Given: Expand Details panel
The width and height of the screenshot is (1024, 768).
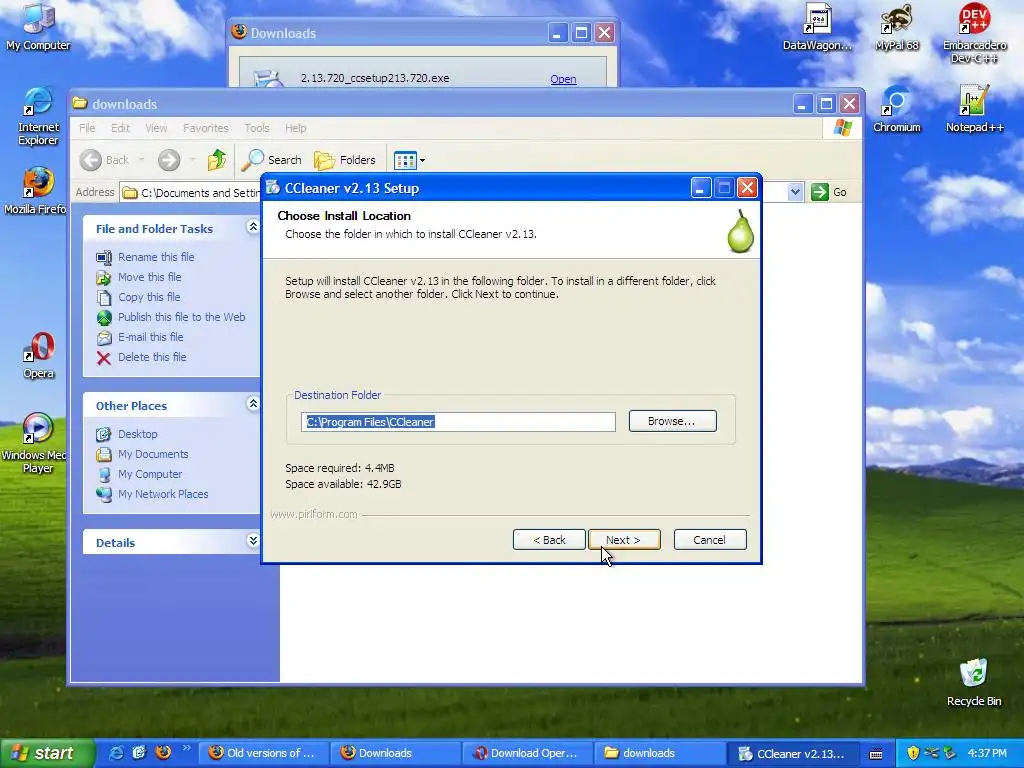Looking at the screenshot, I should [x=253, y=541].
